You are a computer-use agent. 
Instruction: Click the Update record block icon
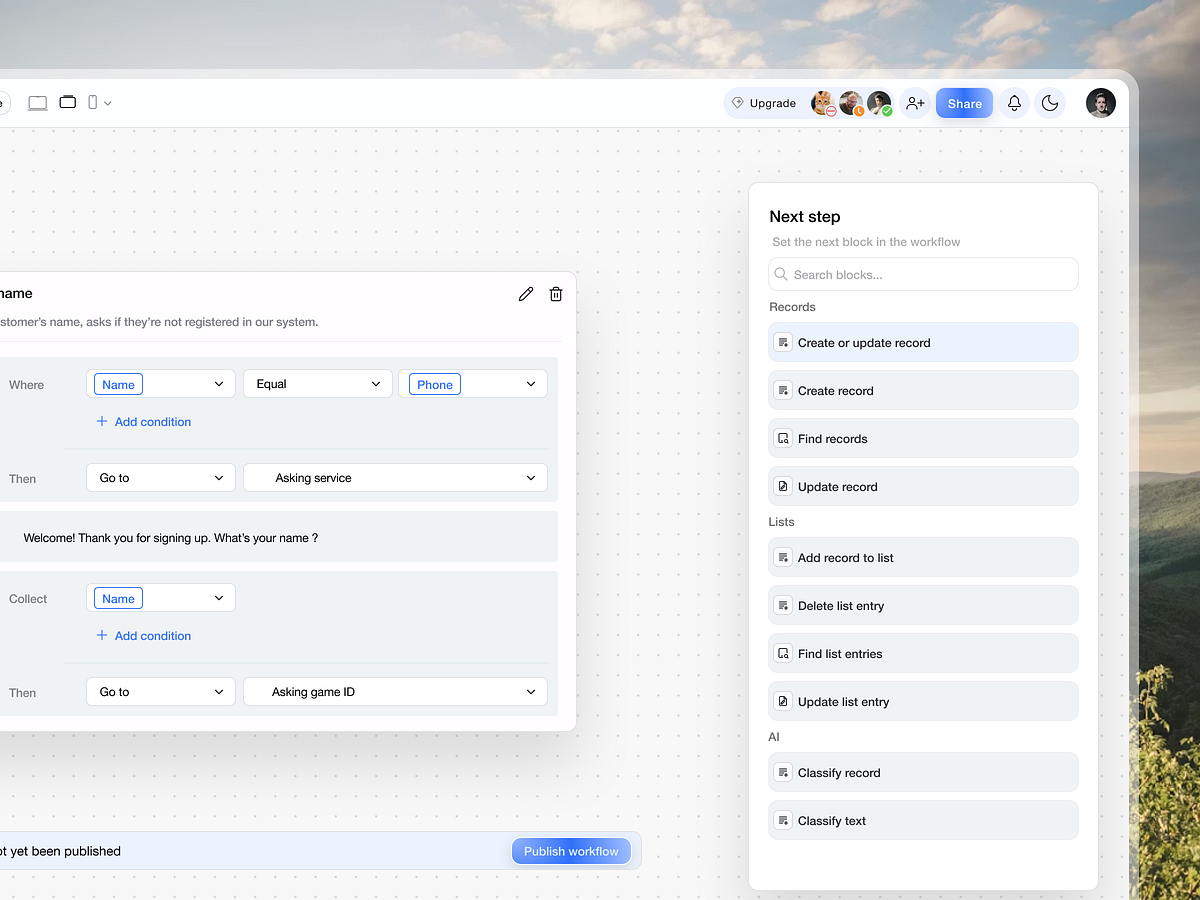pyautogui.click(x=782, y=486)
